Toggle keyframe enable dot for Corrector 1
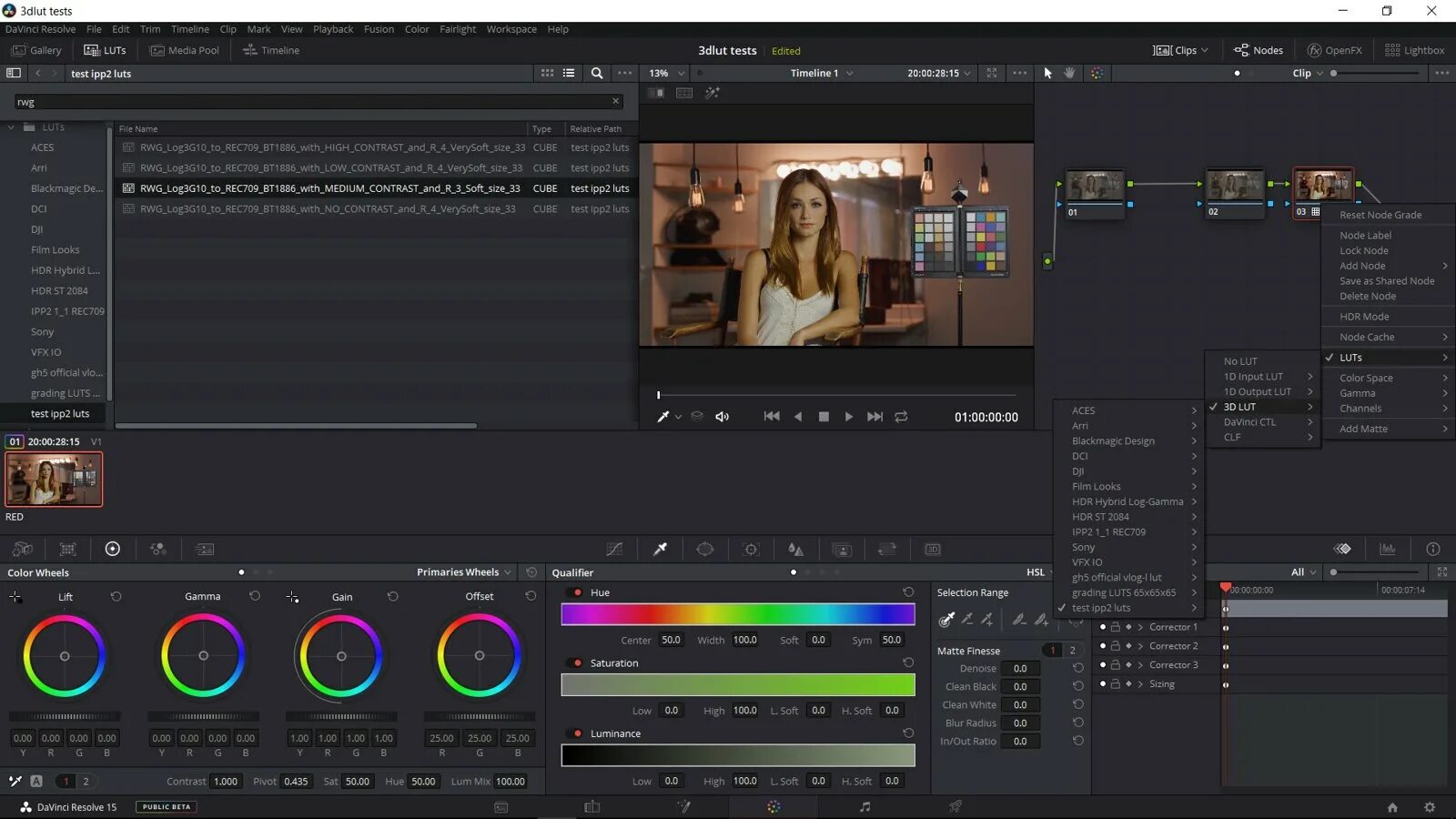The image size is (1456, 819). click(x=1103, y=627)
